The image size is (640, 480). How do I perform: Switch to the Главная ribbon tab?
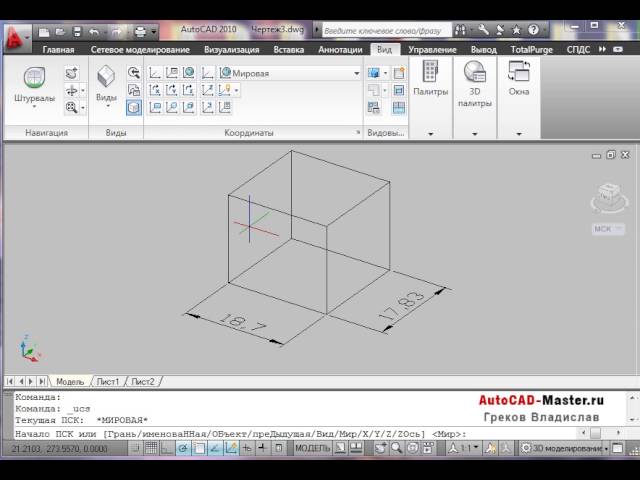pyautogui.click(x=58, y=49)
